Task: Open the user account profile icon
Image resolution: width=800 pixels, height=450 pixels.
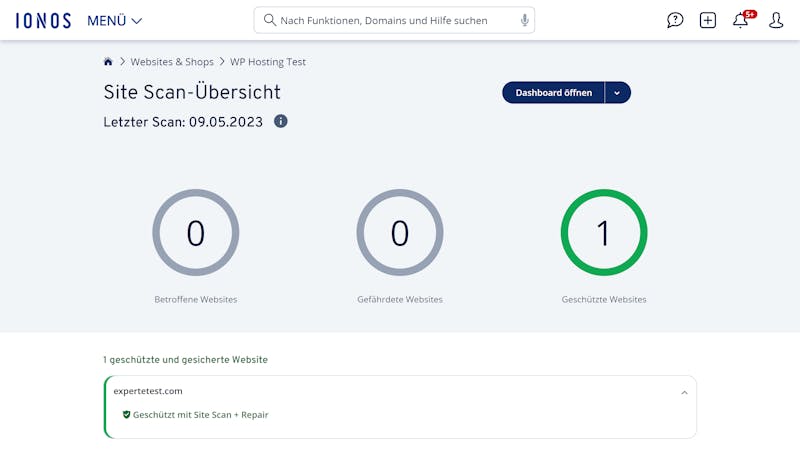Action: click(776, 20)
